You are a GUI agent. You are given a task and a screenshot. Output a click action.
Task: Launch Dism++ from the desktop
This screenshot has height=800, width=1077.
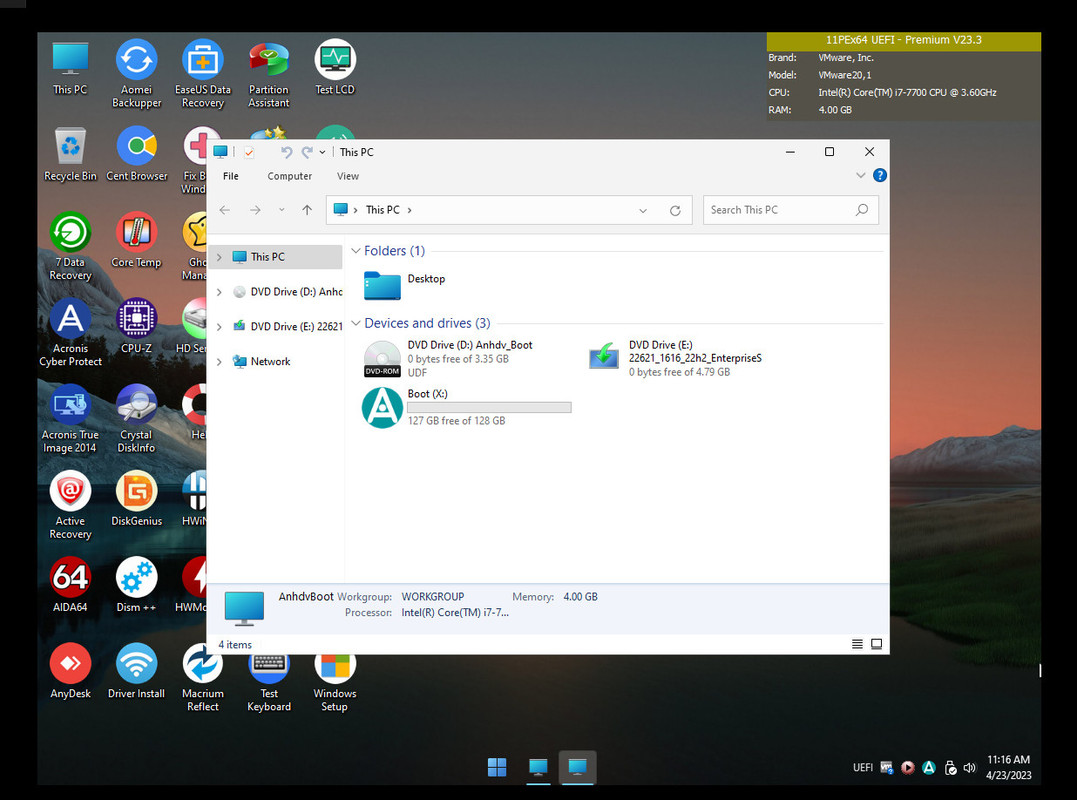(x=136, y=585)
